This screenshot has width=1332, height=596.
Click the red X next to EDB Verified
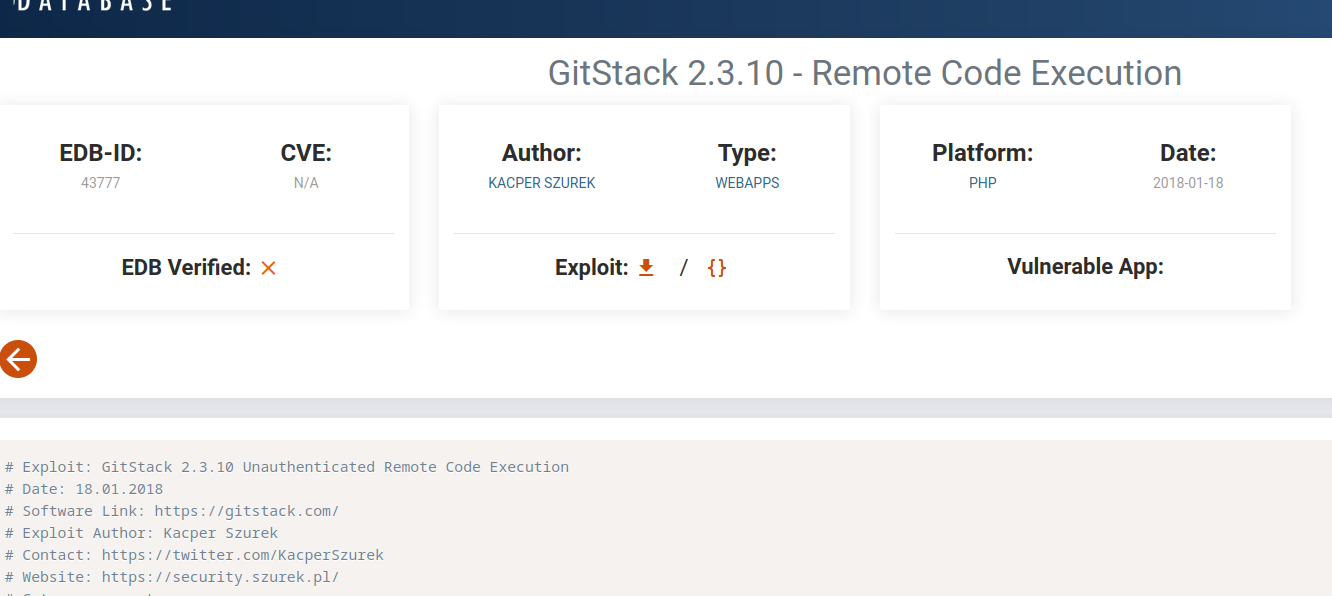coord(268,268)
